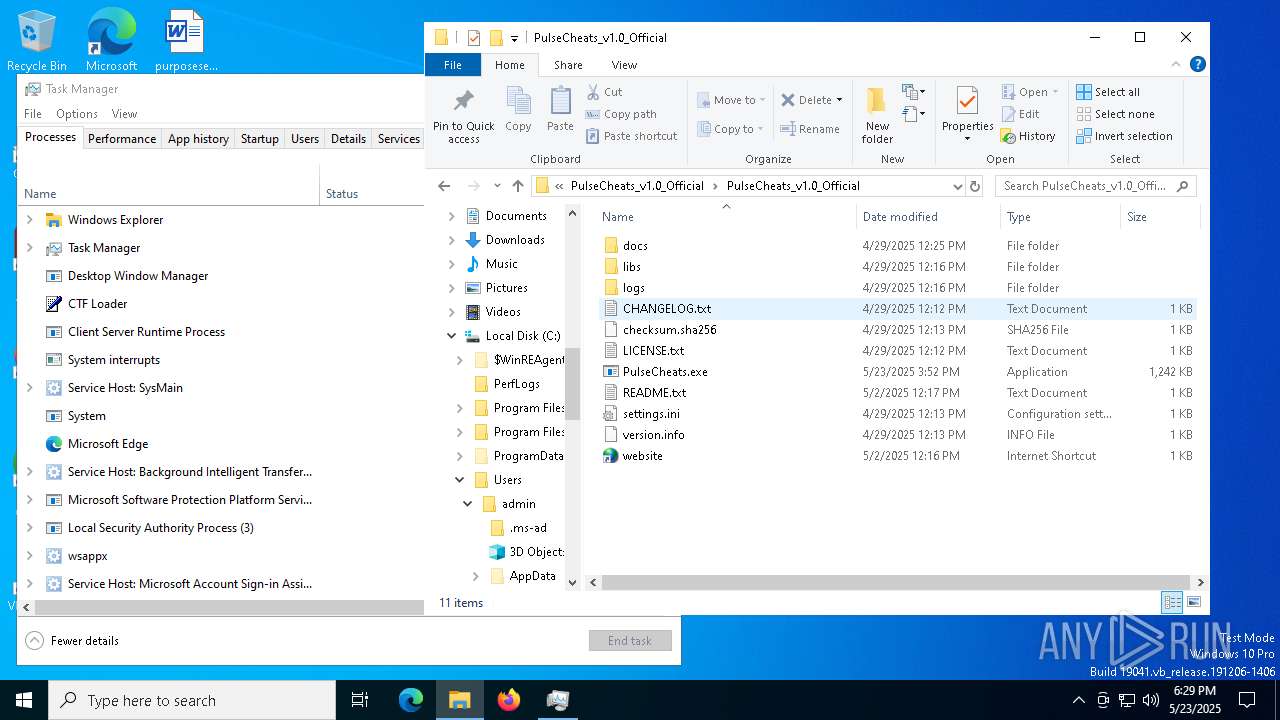Open Task Manager View menu

click(124, 114)
